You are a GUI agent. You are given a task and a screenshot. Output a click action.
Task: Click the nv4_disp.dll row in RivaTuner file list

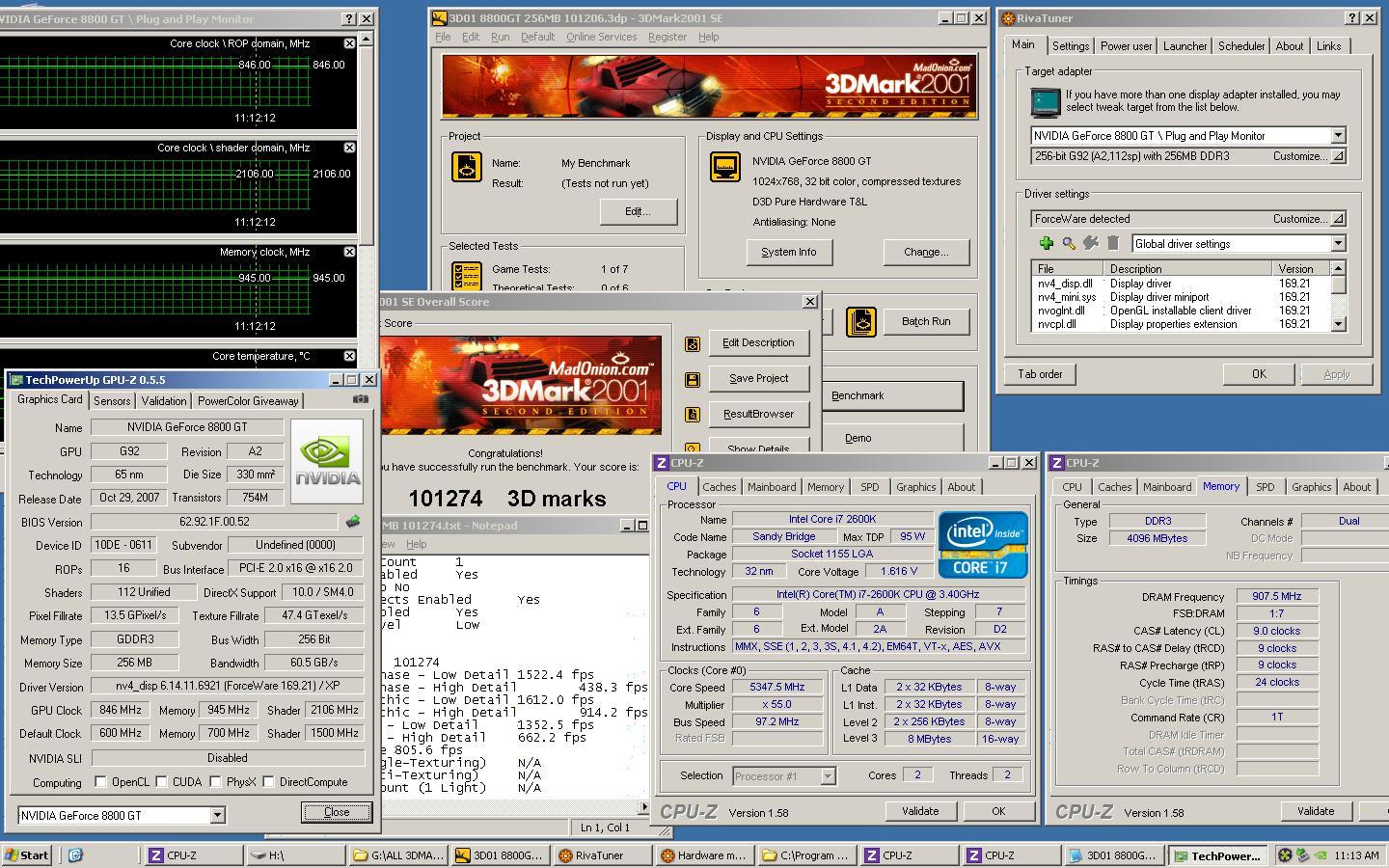pyautogui.click(x=1180, y=284)
